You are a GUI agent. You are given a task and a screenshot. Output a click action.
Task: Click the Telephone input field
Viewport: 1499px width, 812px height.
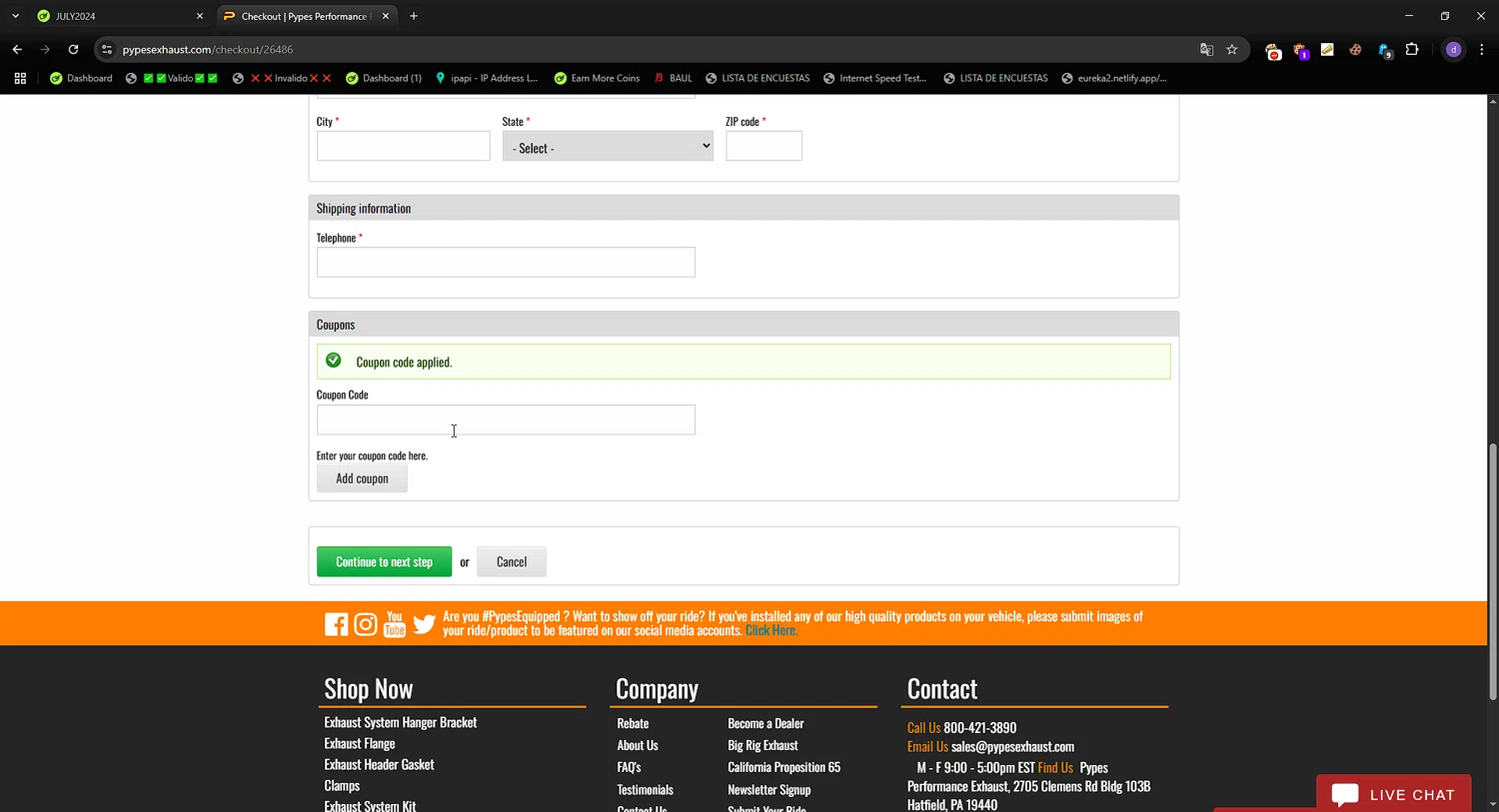pyautogui.click(x=506, y=263)
